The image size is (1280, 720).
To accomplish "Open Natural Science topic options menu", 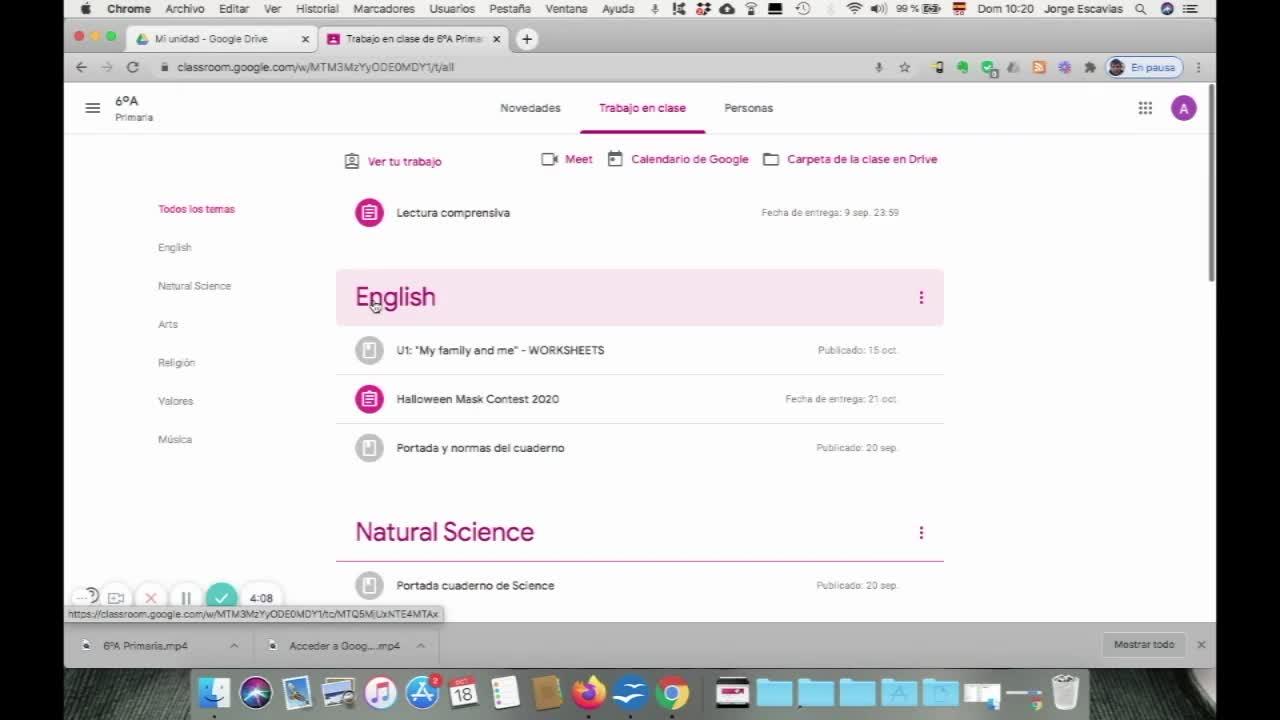I will (921, 532).
